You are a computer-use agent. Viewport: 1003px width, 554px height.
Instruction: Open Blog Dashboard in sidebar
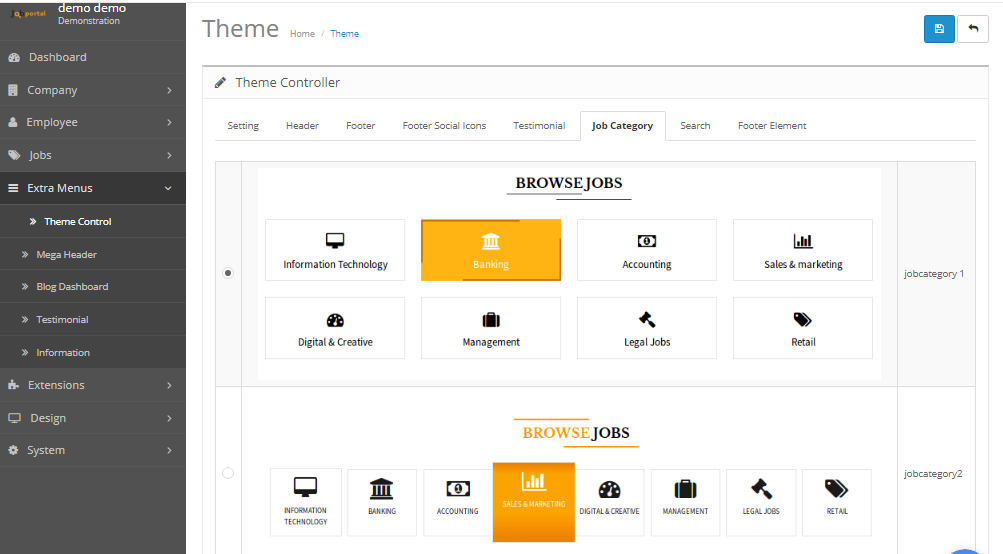pyautogui.click(x=72, y=287)
